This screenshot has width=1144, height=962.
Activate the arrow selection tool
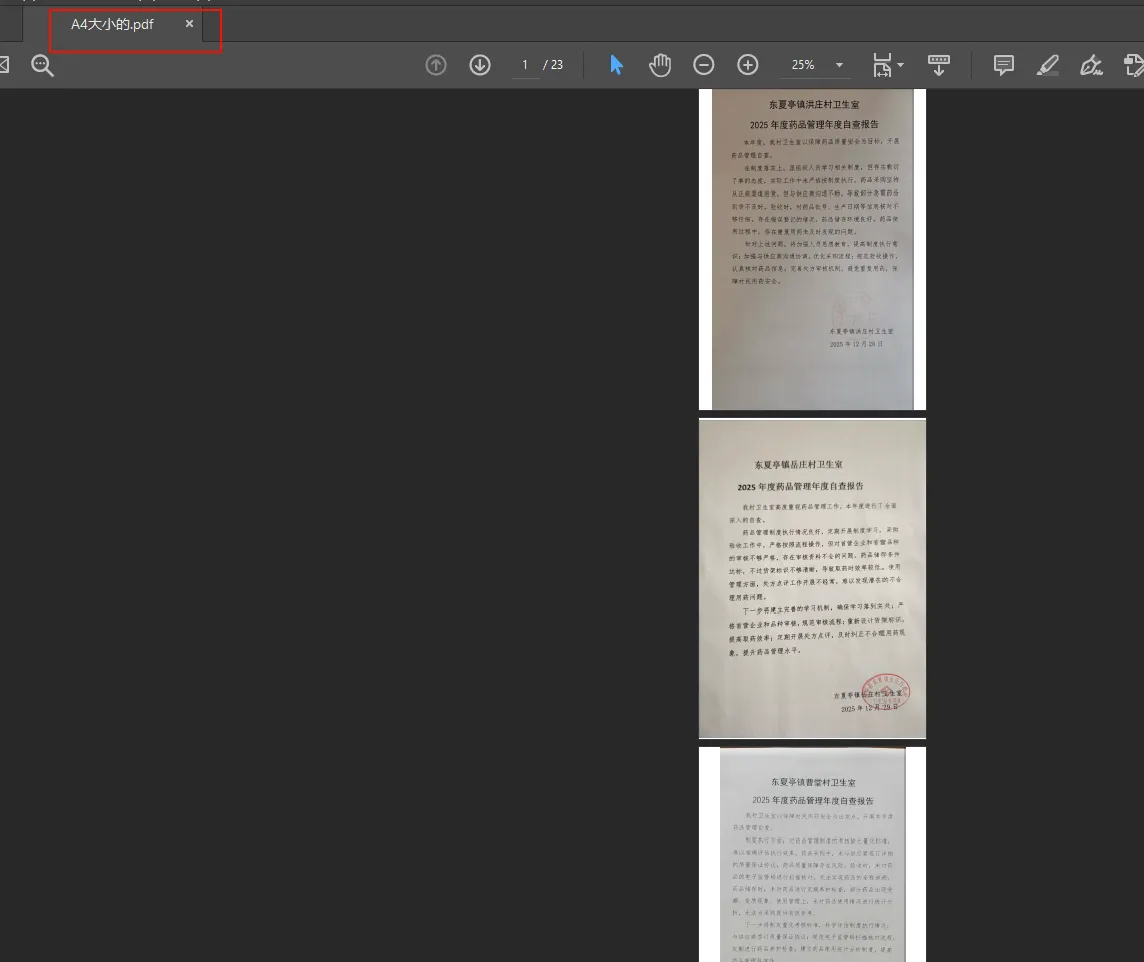616,65
